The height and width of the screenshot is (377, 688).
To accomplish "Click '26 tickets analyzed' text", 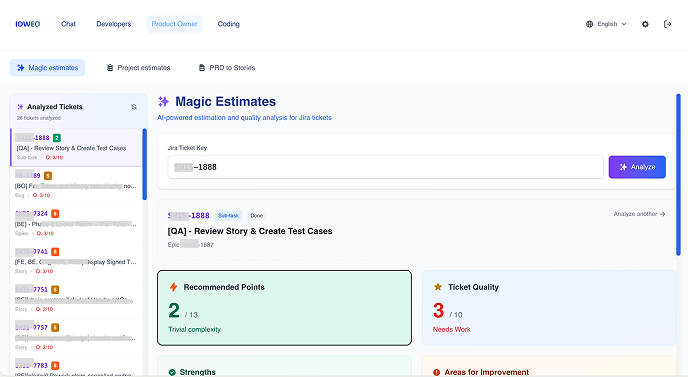I will 39,118.
